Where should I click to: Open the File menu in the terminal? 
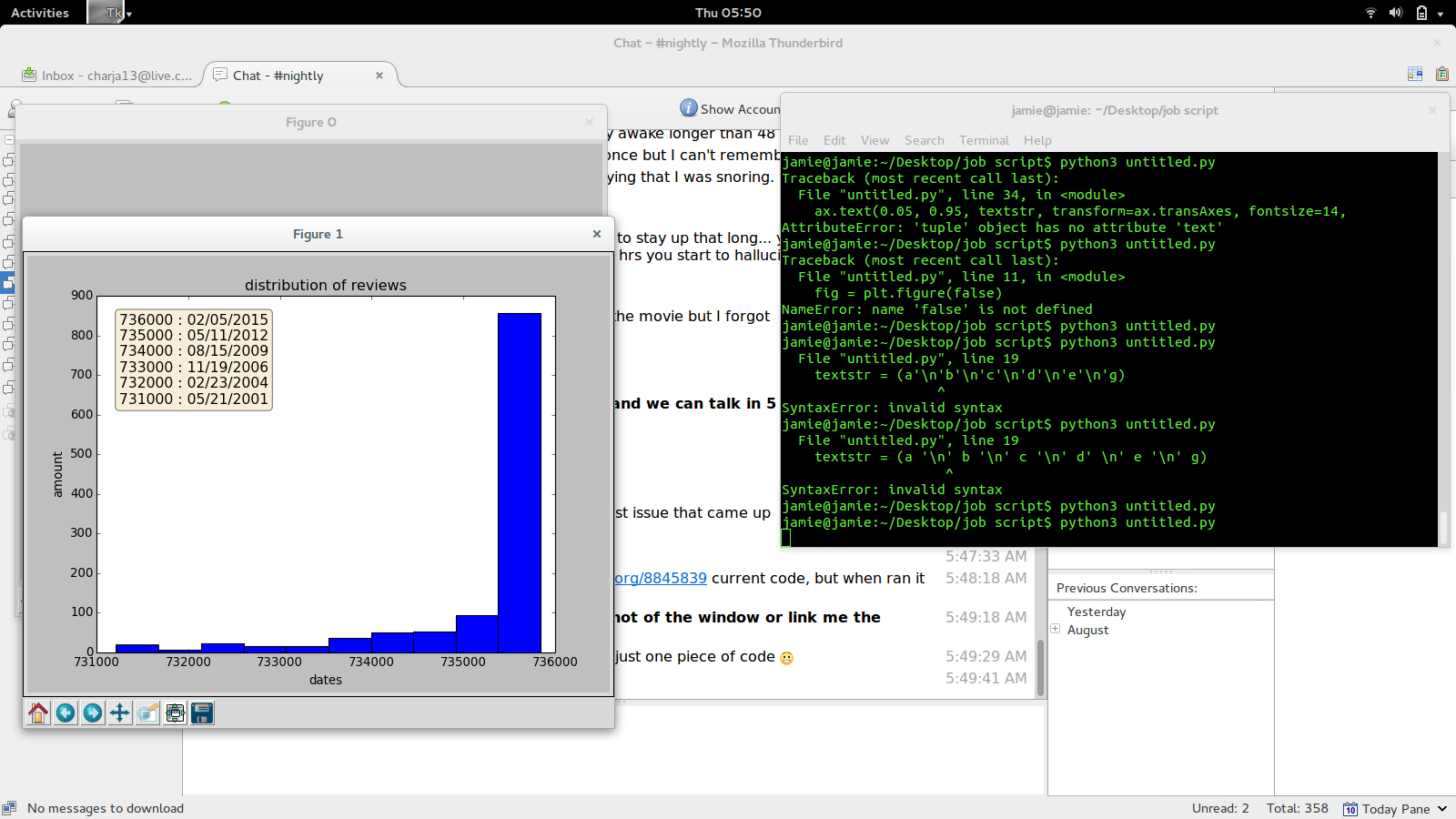tap(798, 140)
